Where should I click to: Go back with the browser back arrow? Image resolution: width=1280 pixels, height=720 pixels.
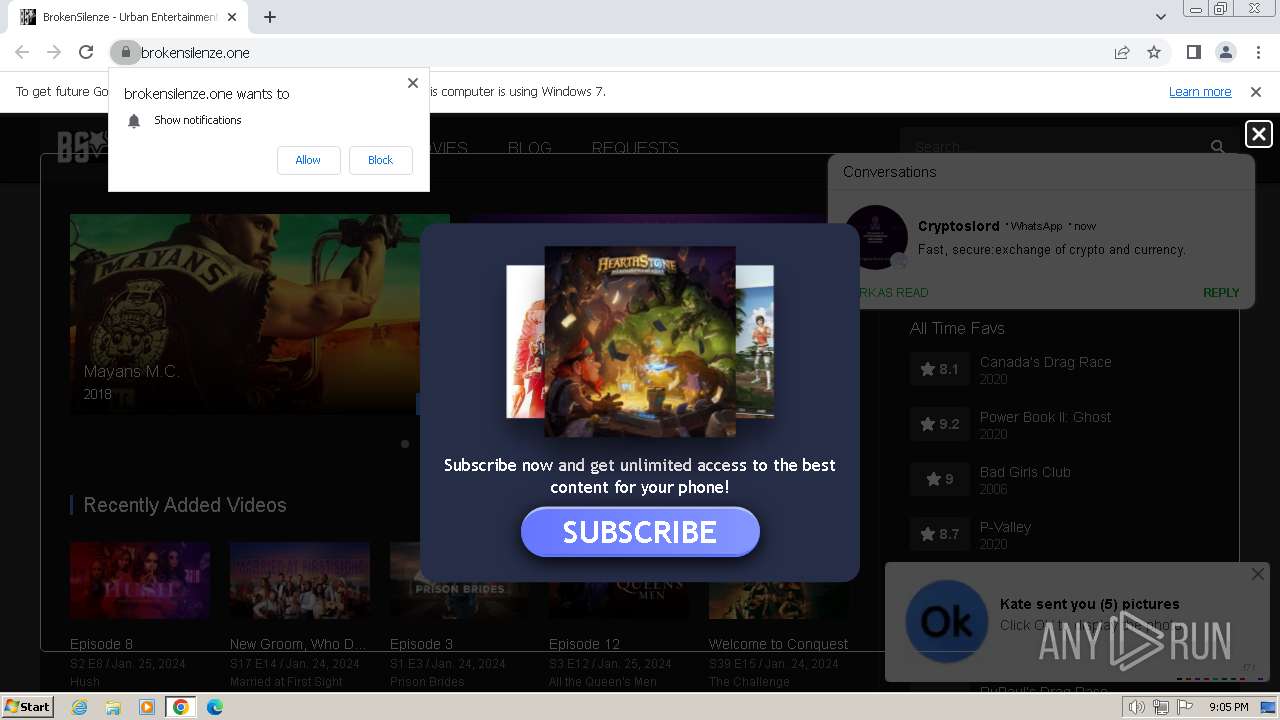click(22, 52)
